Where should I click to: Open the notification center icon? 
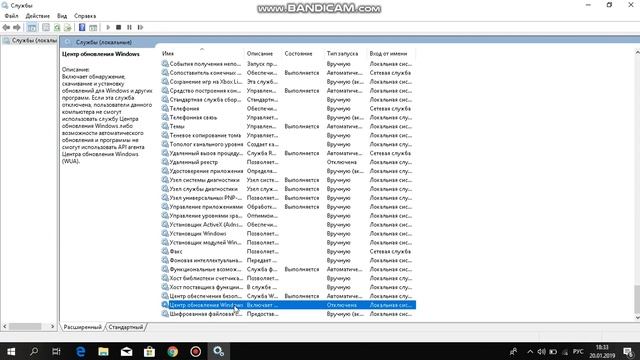(x=628, y=351)
